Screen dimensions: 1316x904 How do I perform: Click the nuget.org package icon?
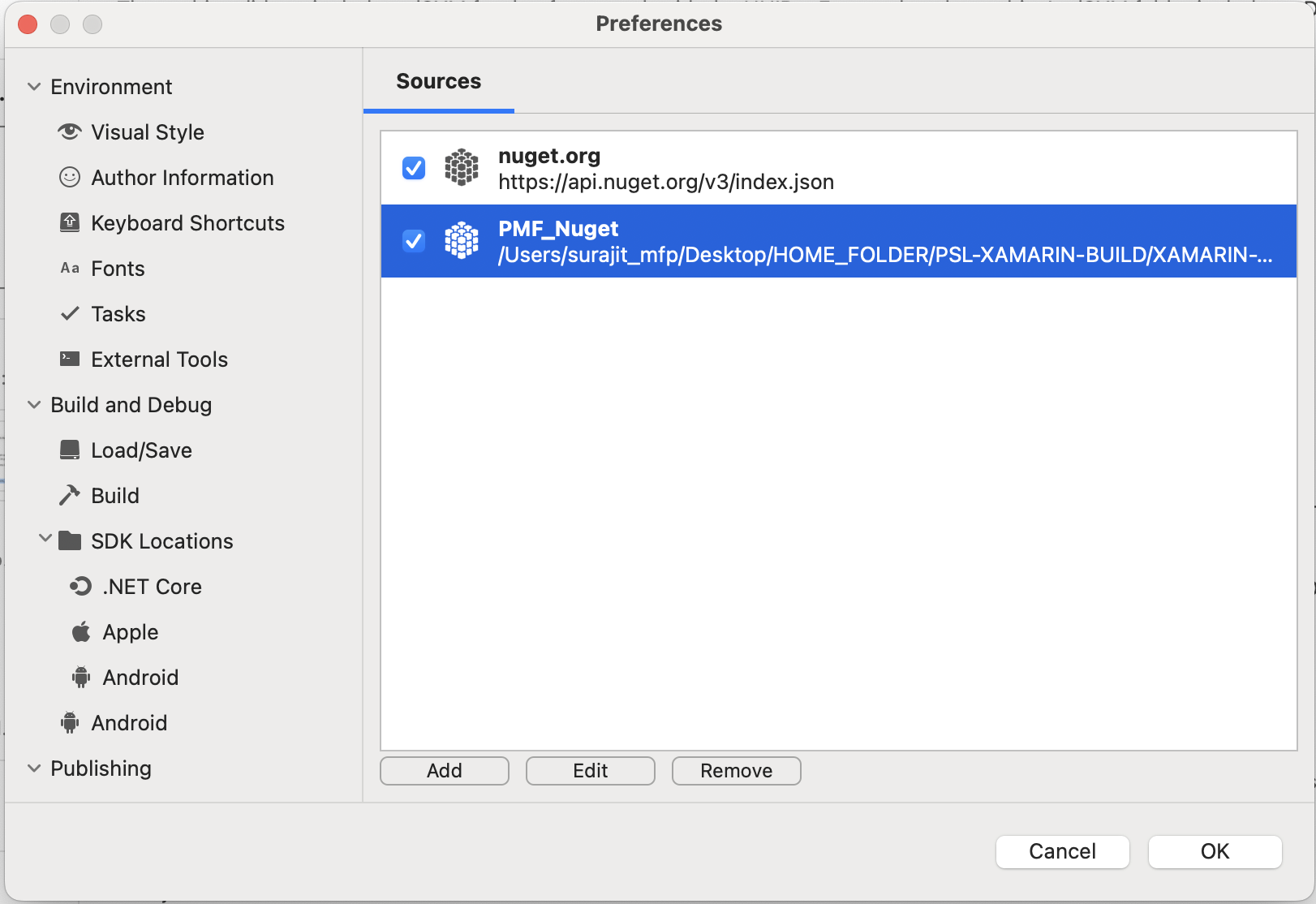(462, 168)
